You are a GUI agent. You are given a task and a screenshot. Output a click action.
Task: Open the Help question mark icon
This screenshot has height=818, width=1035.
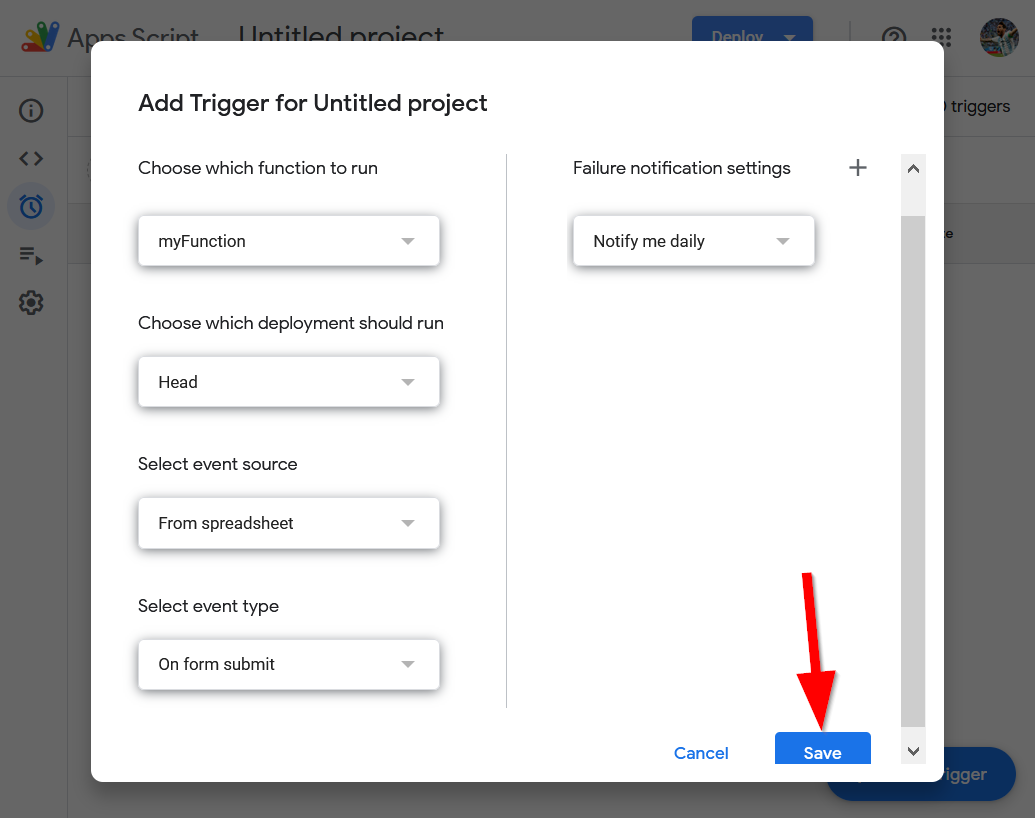(x=893, y=37)
